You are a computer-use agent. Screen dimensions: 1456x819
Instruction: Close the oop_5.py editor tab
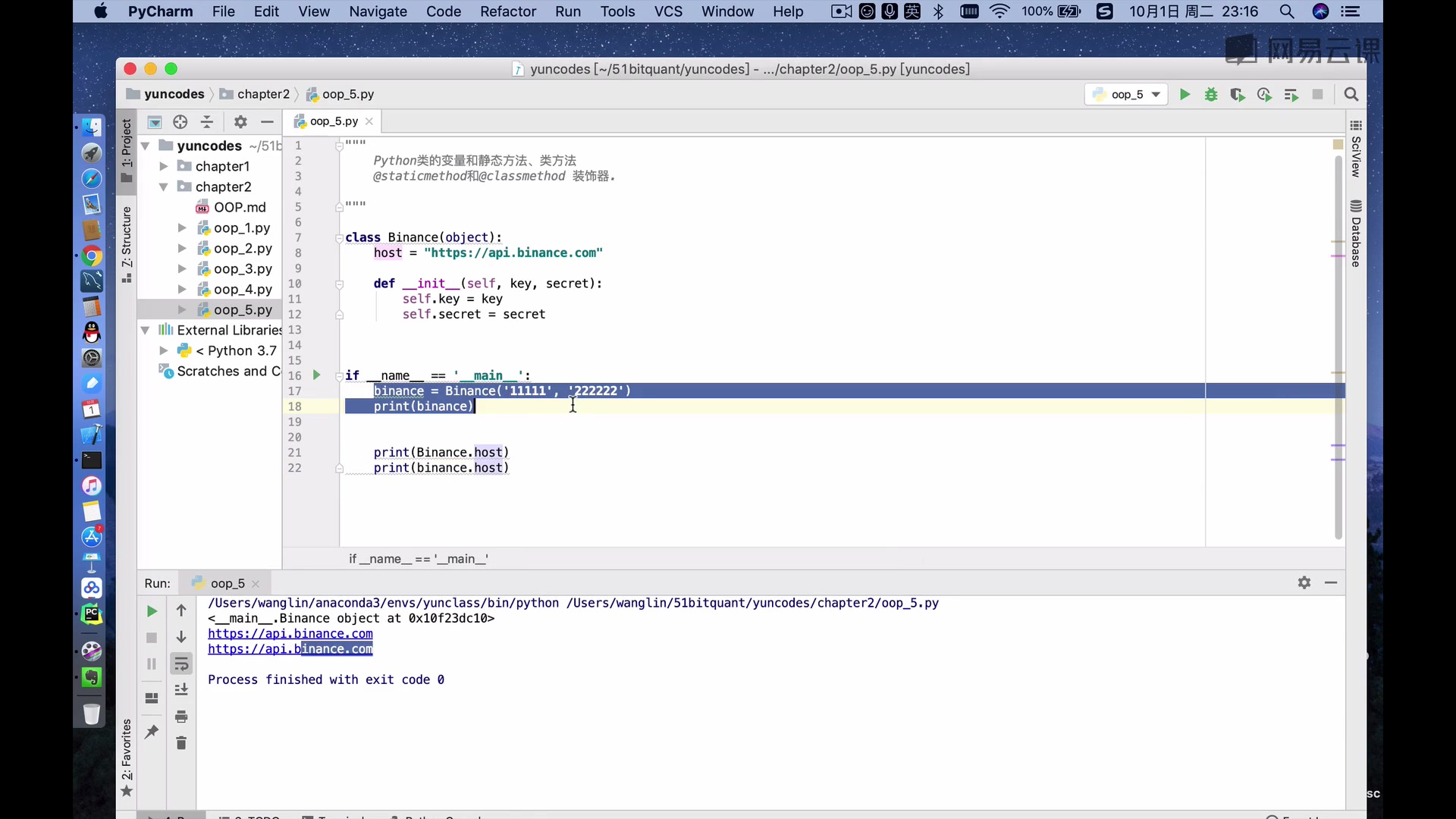click(x=369, y=121)
